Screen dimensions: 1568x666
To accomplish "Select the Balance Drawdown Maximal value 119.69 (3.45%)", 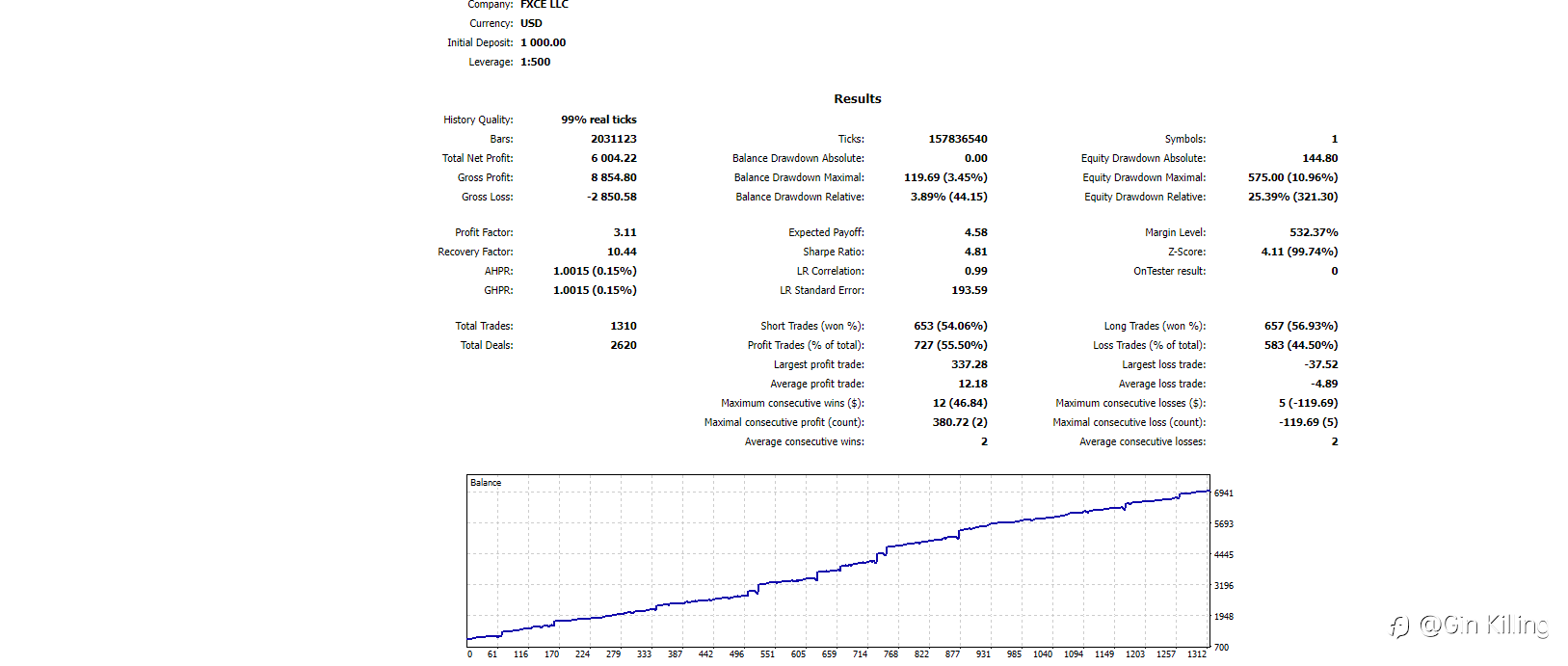I will click(945, 177).
